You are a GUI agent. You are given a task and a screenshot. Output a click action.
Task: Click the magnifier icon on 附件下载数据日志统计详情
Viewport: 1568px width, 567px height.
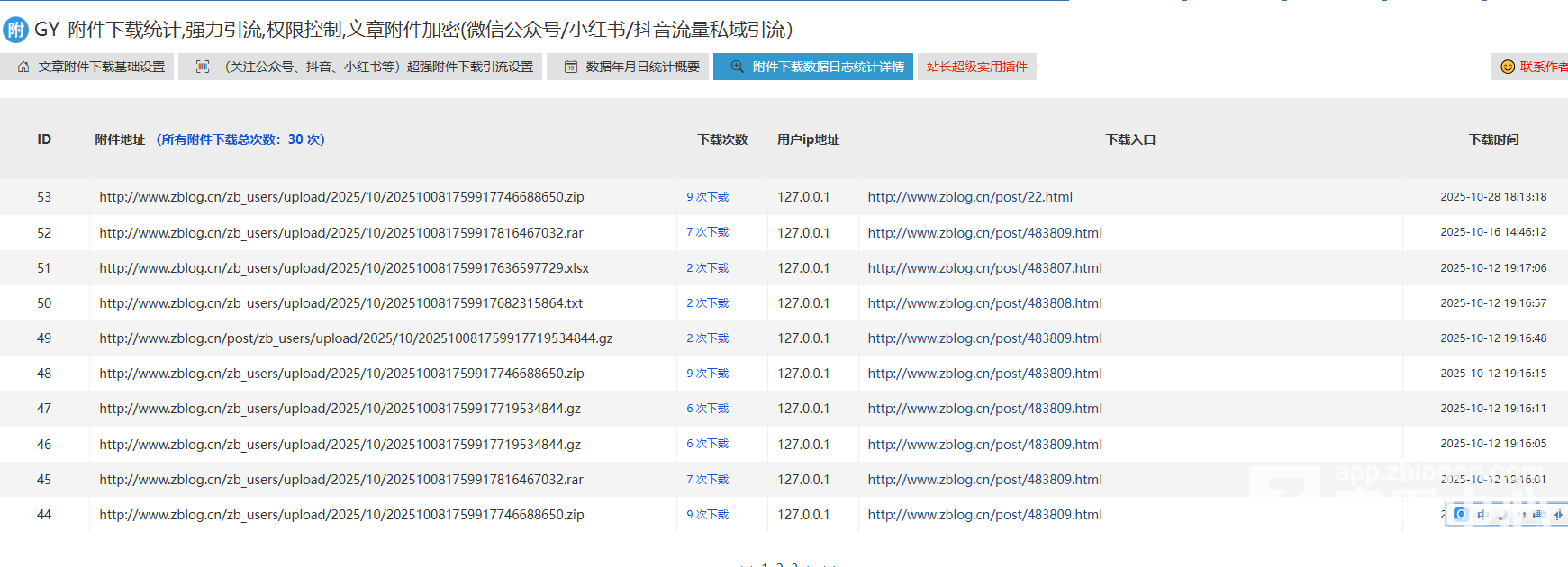(737, 67)
